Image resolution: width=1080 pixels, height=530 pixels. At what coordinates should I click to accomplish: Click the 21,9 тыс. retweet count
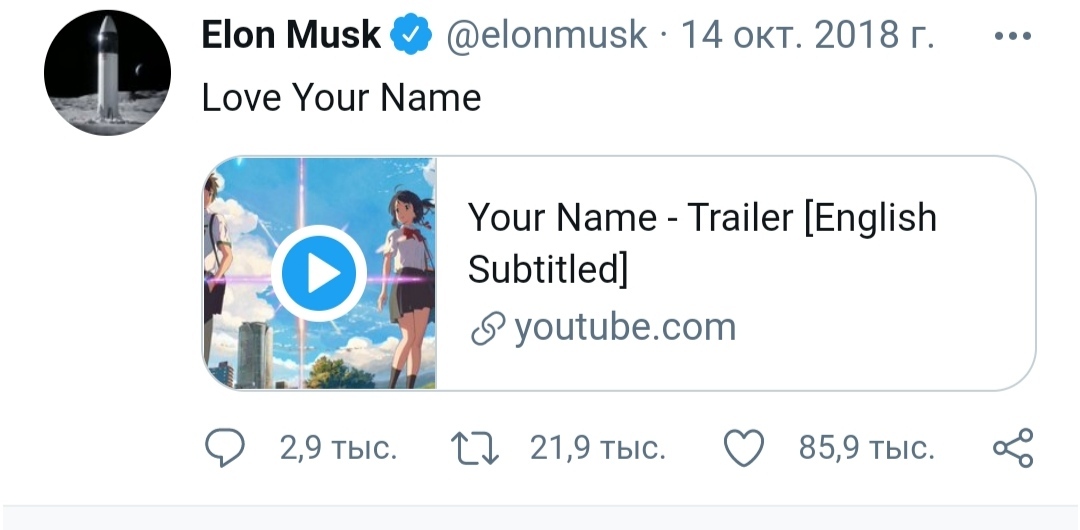pos(597,449)
